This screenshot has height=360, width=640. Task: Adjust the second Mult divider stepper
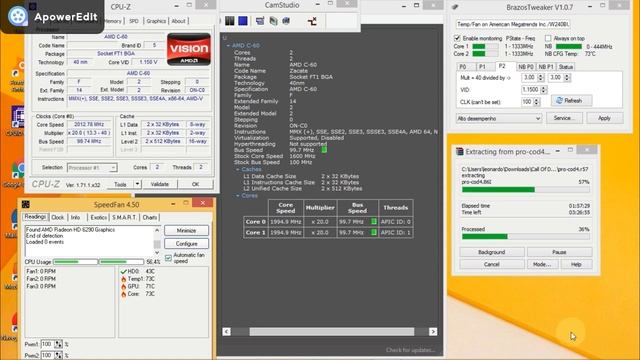point(567,78)
